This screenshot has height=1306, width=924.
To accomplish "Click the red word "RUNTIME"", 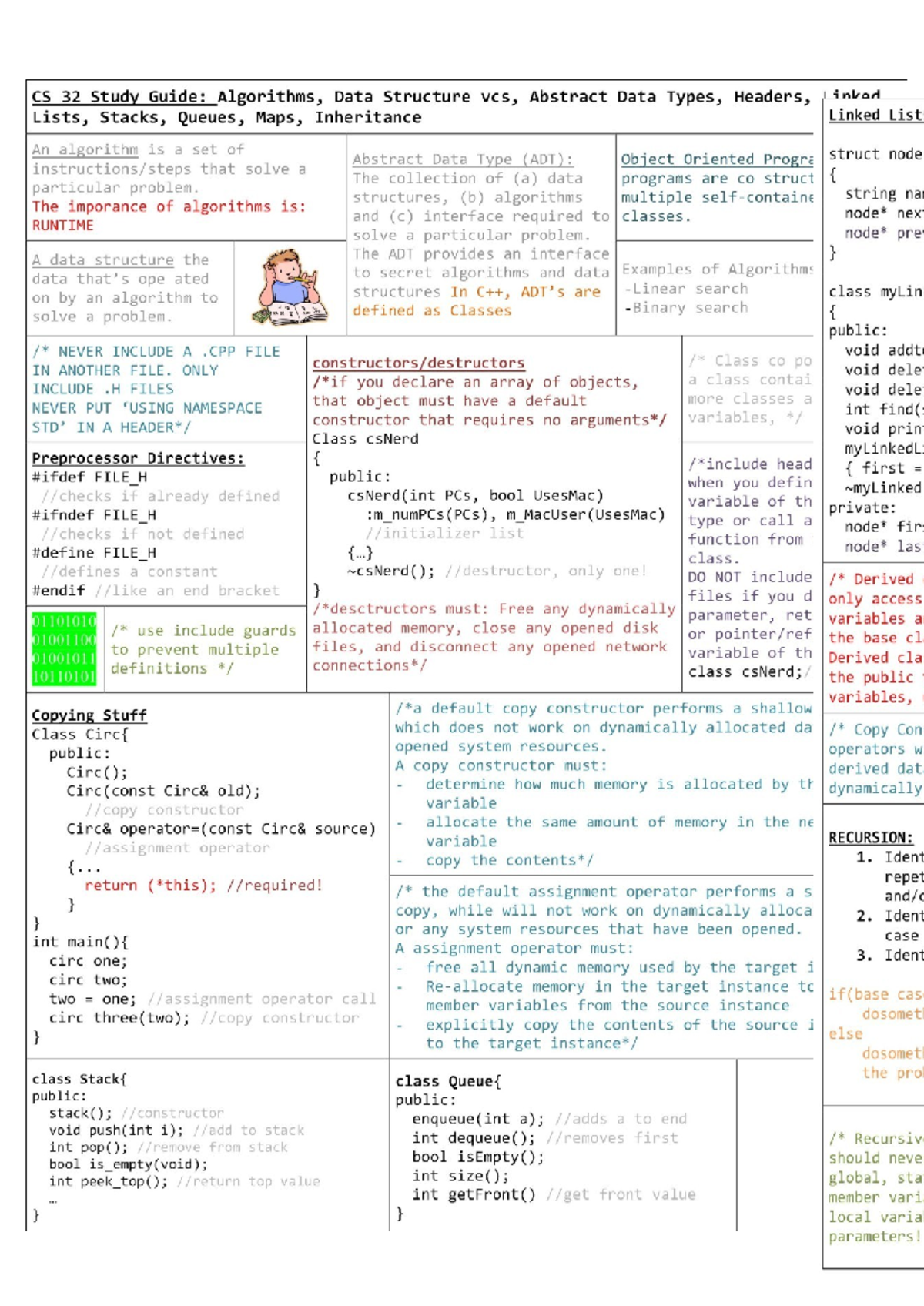I will tap(63, 226).
